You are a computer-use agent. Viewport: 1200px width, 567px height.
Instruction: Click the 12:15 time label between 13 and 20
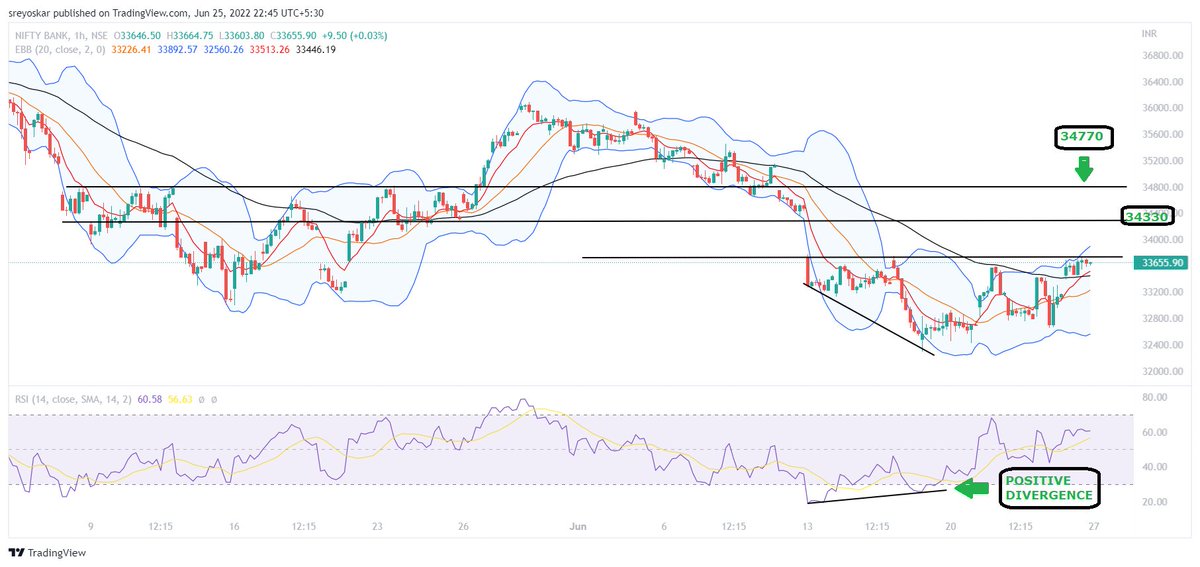point(877,524)
